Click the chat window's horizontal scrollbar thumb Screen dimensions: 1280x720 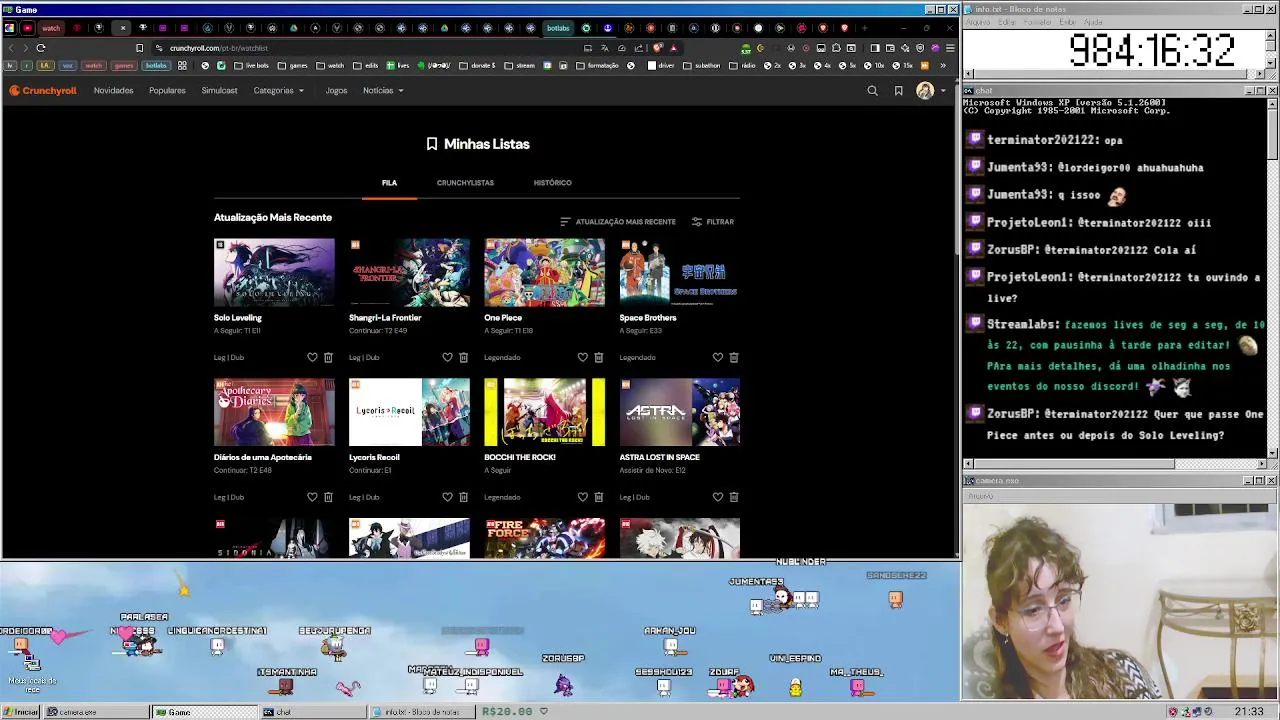(x=1074, y=464)
